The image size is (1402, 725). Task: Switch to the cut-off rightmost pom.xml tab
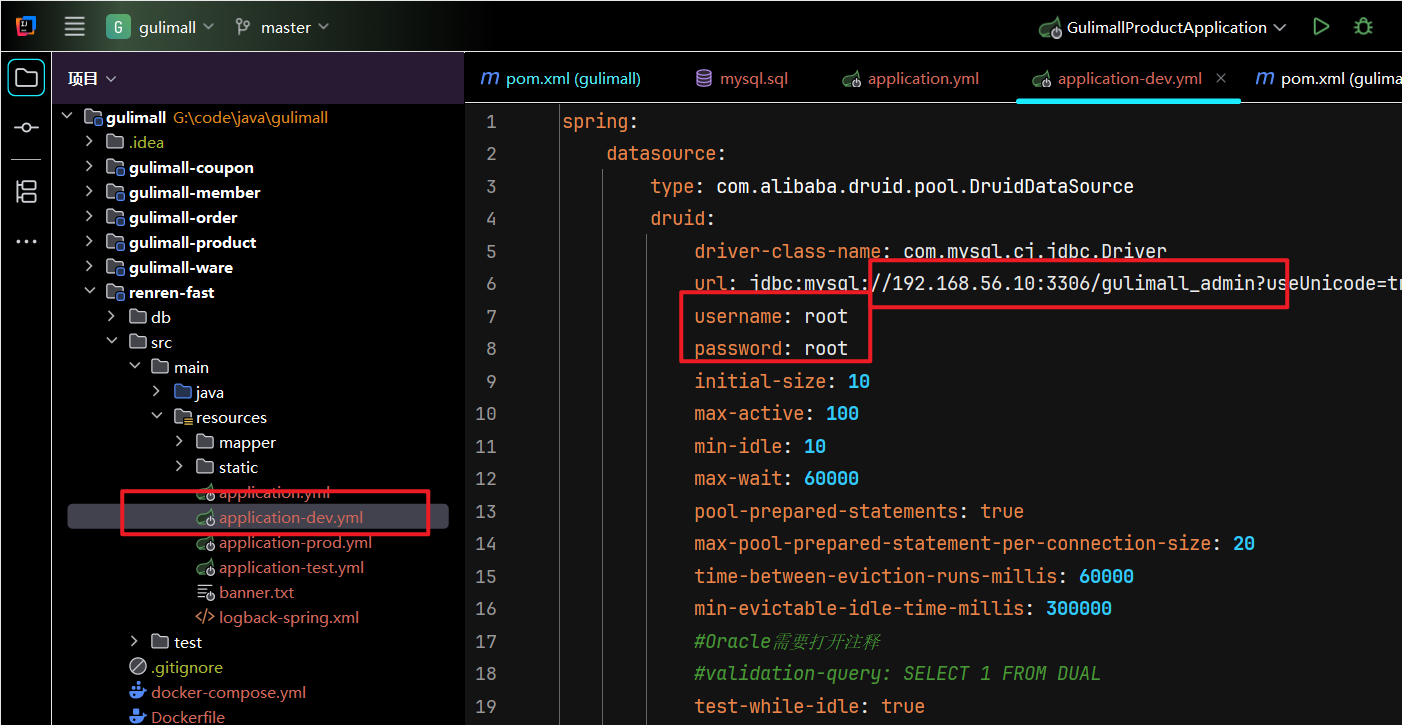1329,78
